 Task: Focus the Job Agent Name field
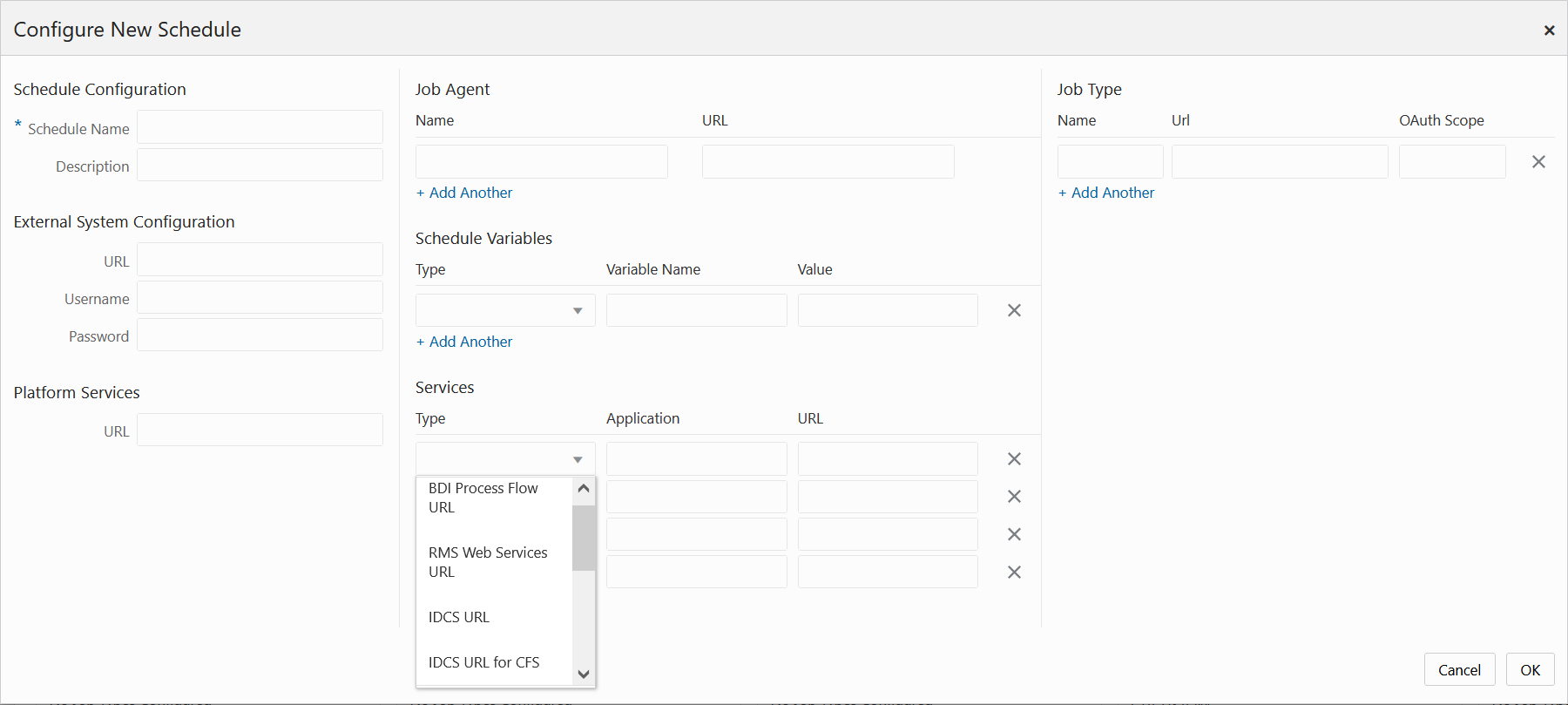542,162
